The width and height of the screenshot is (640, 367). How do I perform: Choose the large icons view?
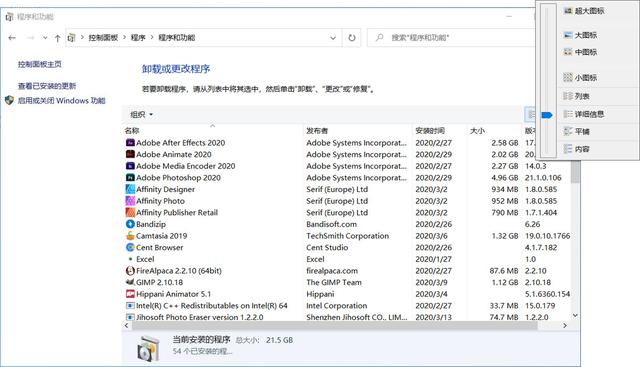coord(580,35)
